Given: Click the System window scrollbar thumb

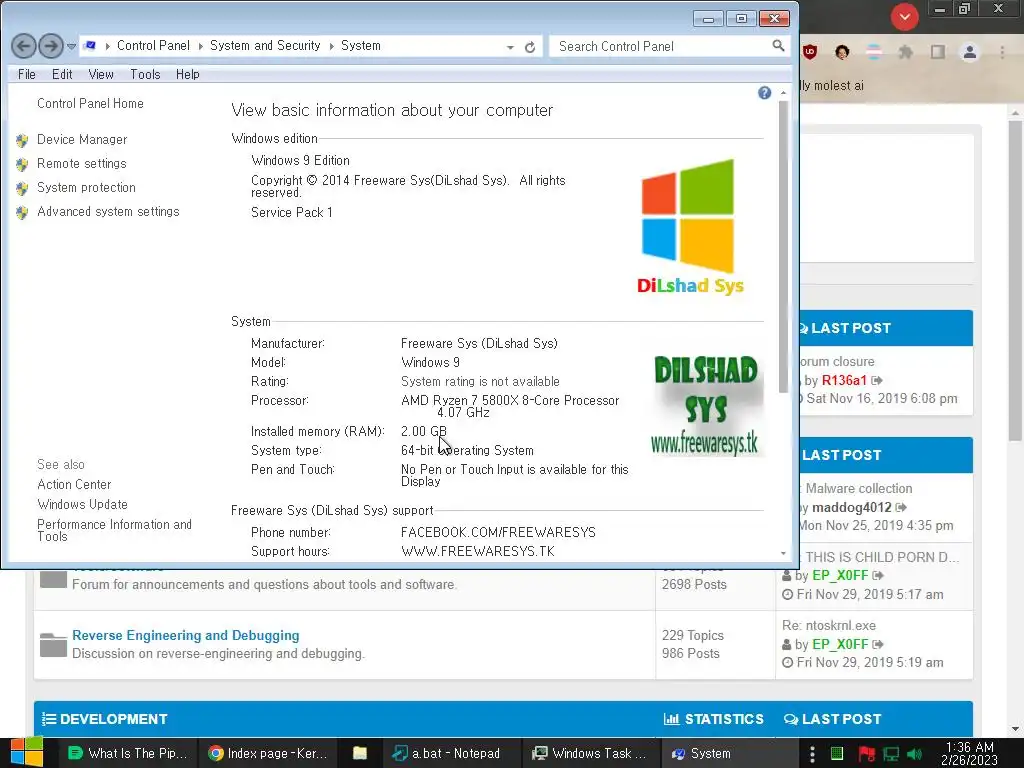Looking at the screenshot, I should [783, 247].
